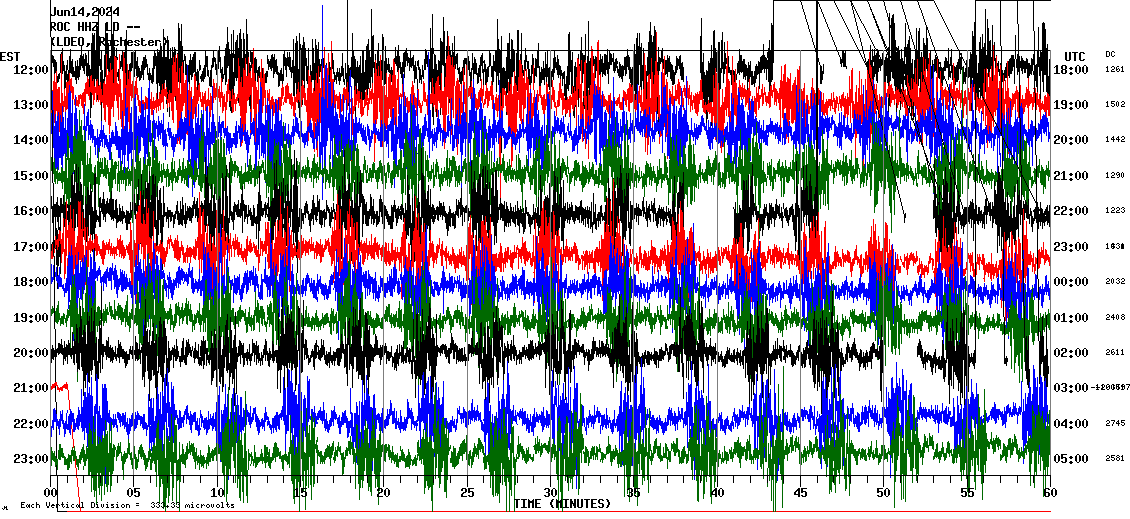Click the EST timezone header
The width and height of the screenshot is (1130, 519).
tap(10, 56)
